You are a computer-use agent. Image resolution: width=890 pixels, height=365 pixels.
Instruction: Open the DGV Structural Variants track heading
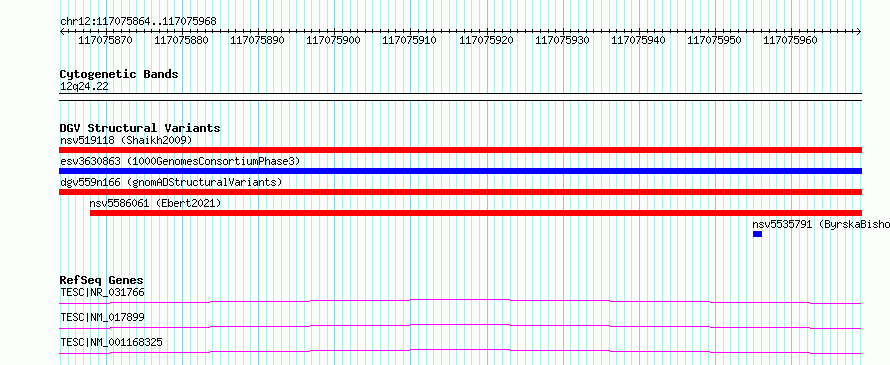(x=140, y=128)
